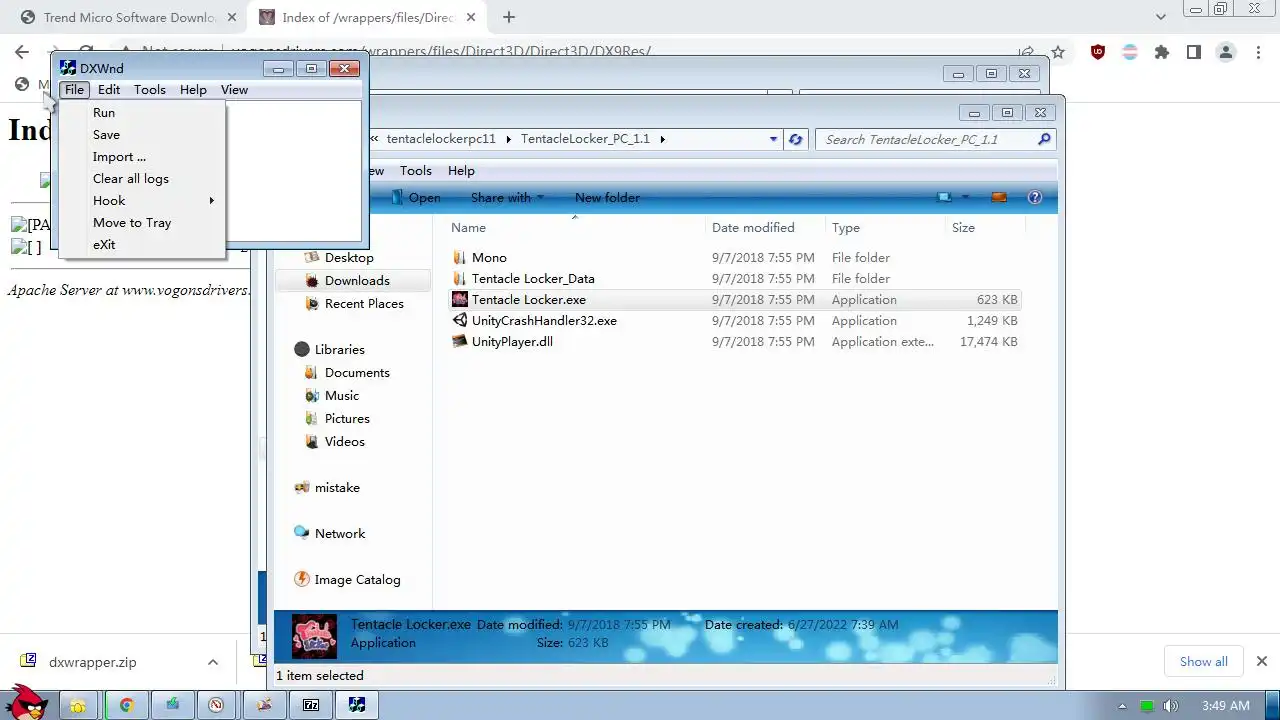
Task: Open the taskbar File Explorer icon
Action: (x=78, y=705)
